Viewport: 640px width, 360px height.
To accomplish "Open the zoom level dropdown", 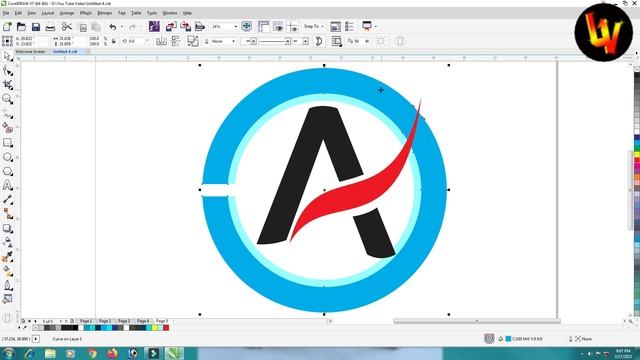I will (236, 27).
